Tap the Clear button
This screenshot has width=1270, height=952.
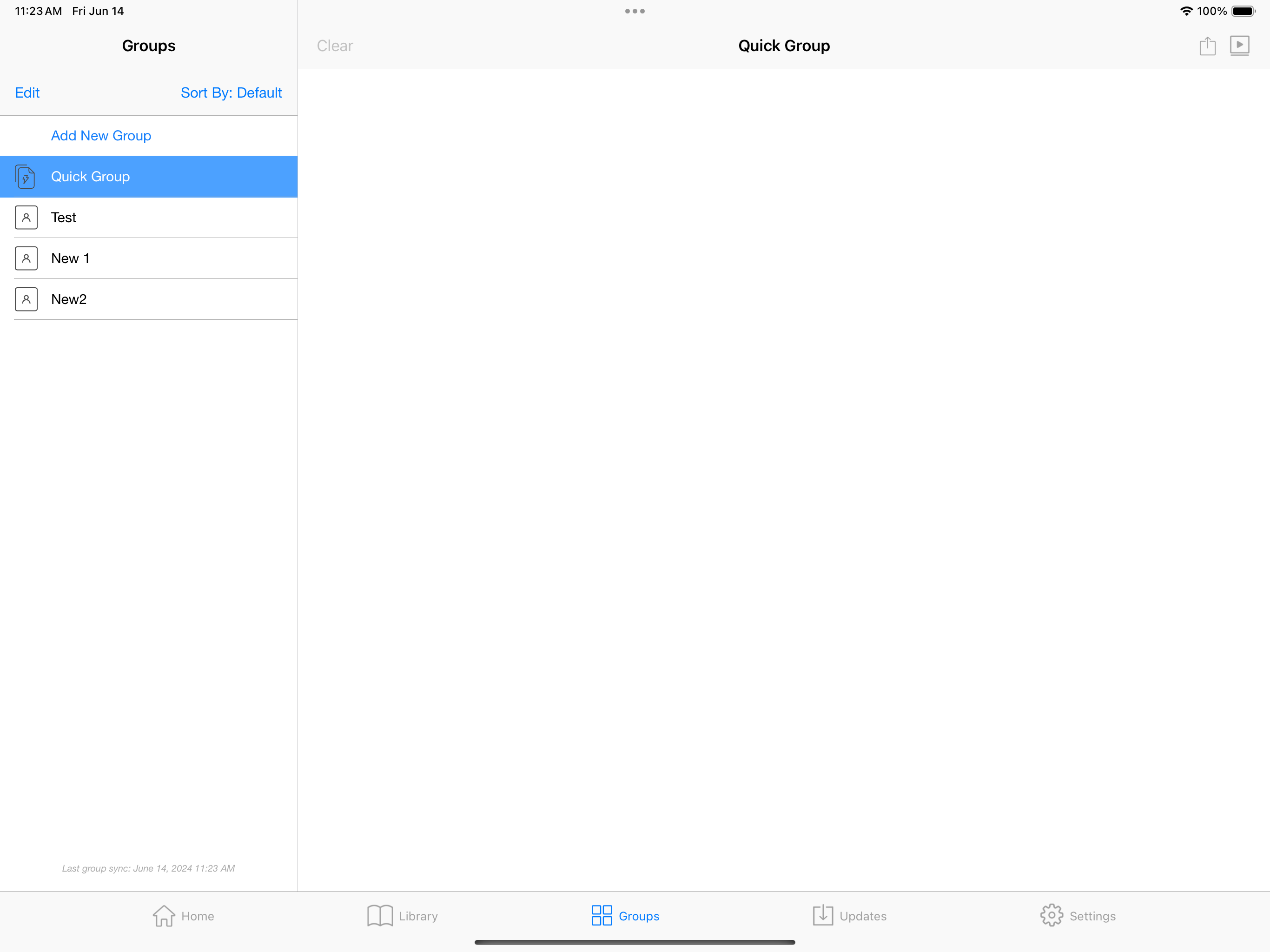point(335,46)
